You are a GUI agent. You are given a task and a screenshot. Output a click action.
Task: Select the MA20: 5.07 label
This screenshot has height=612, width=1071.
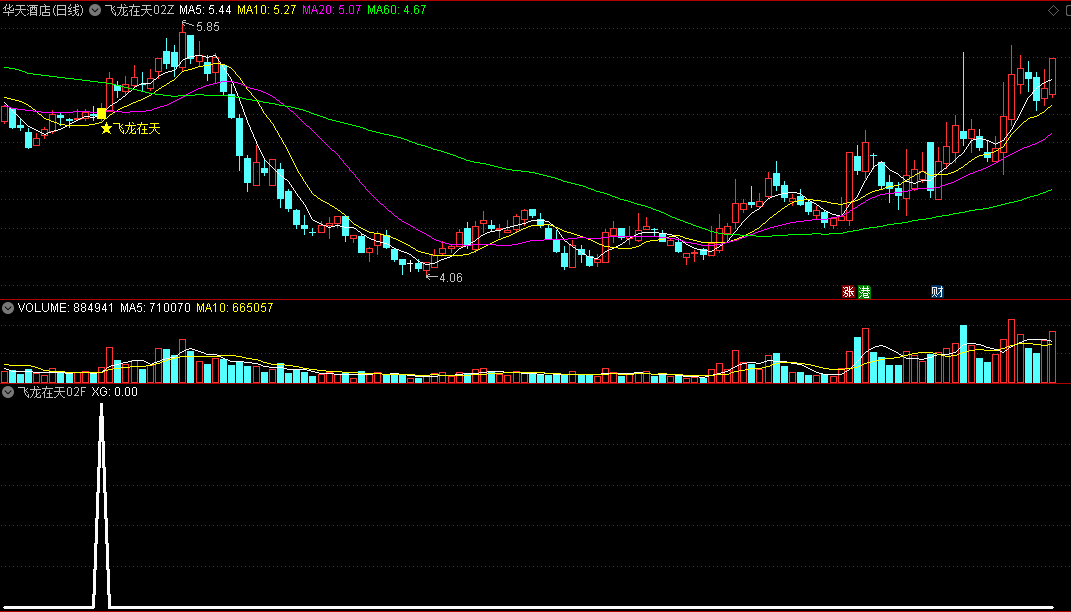331,10
